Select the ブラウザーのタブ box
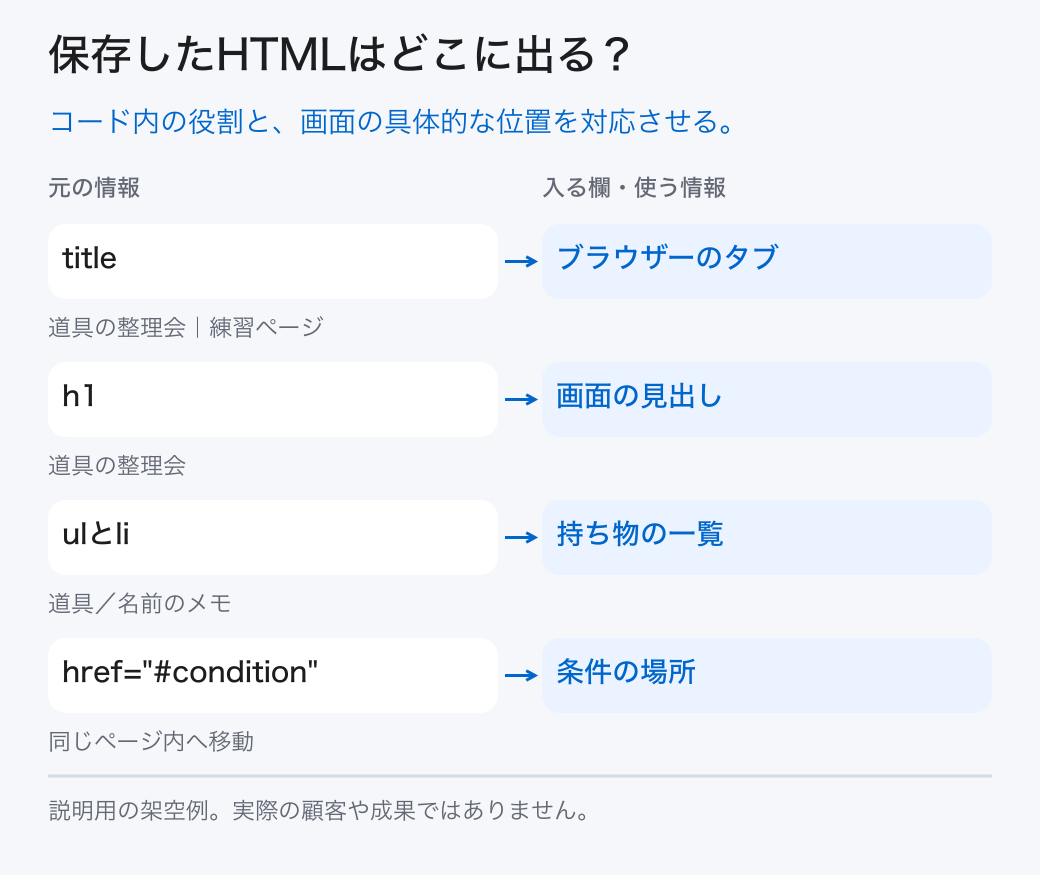Viewport: 1040px width, 875px height. tap(767, 261)
